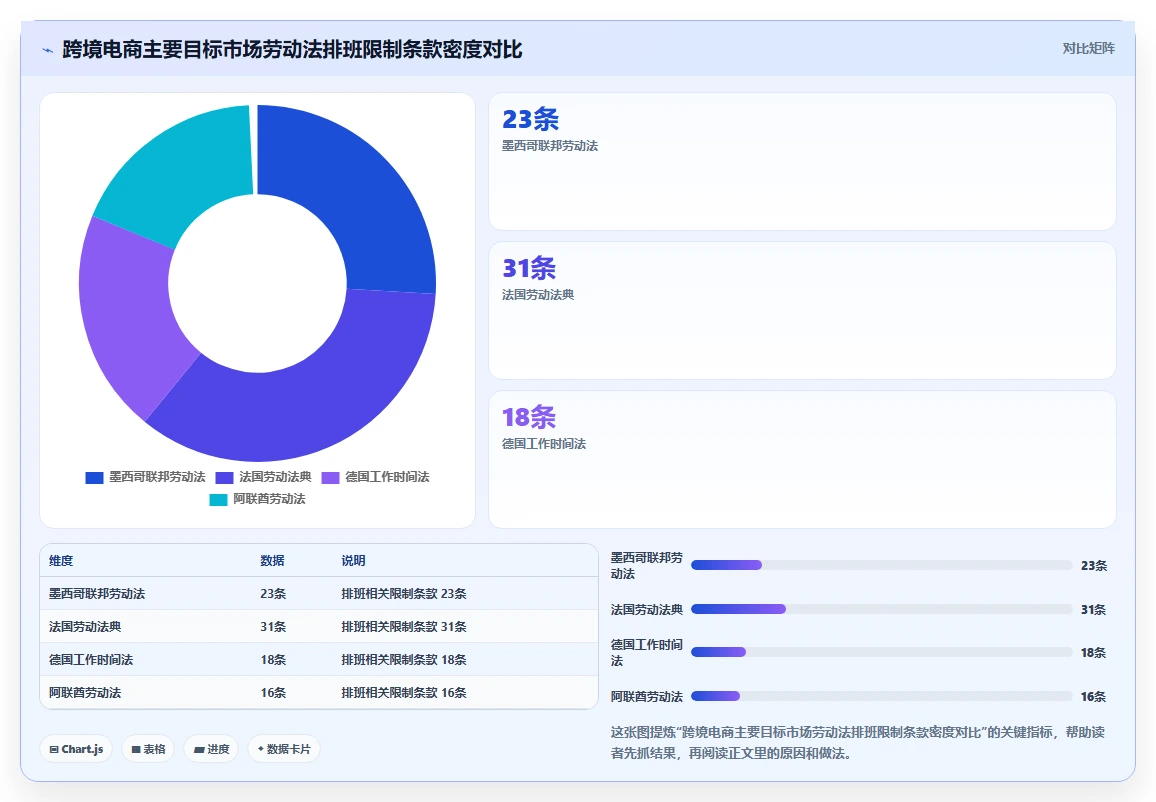1156x802 pixels.
Task: Click the 排班相关限制条款 16条 description cell
Action: click(x=403, y=693)
